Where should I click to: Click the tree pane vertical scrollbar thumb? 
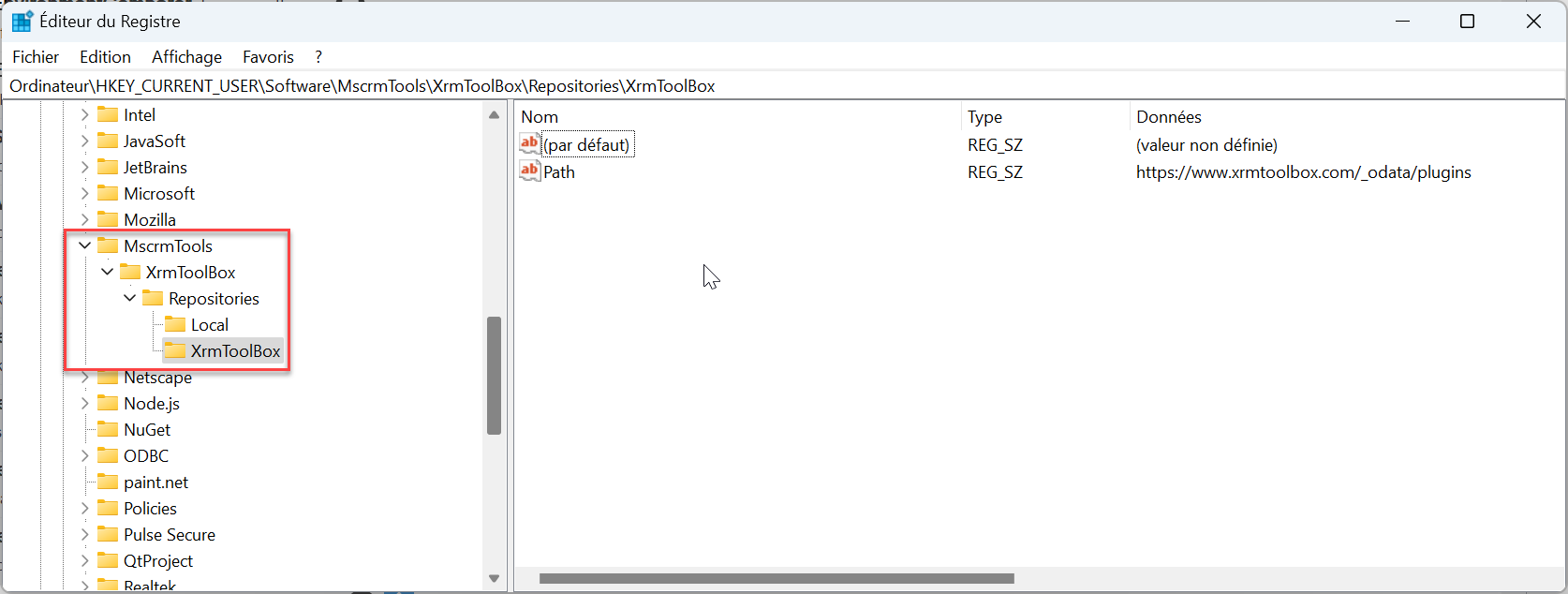[494, 376]
